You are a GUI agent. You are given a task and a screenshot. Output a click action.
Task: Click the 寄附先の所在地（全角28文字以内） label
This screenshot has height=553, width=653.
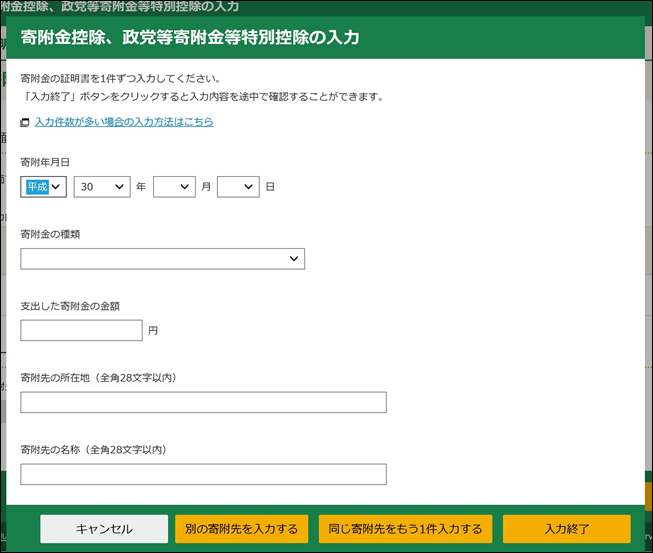click(98, 378)
